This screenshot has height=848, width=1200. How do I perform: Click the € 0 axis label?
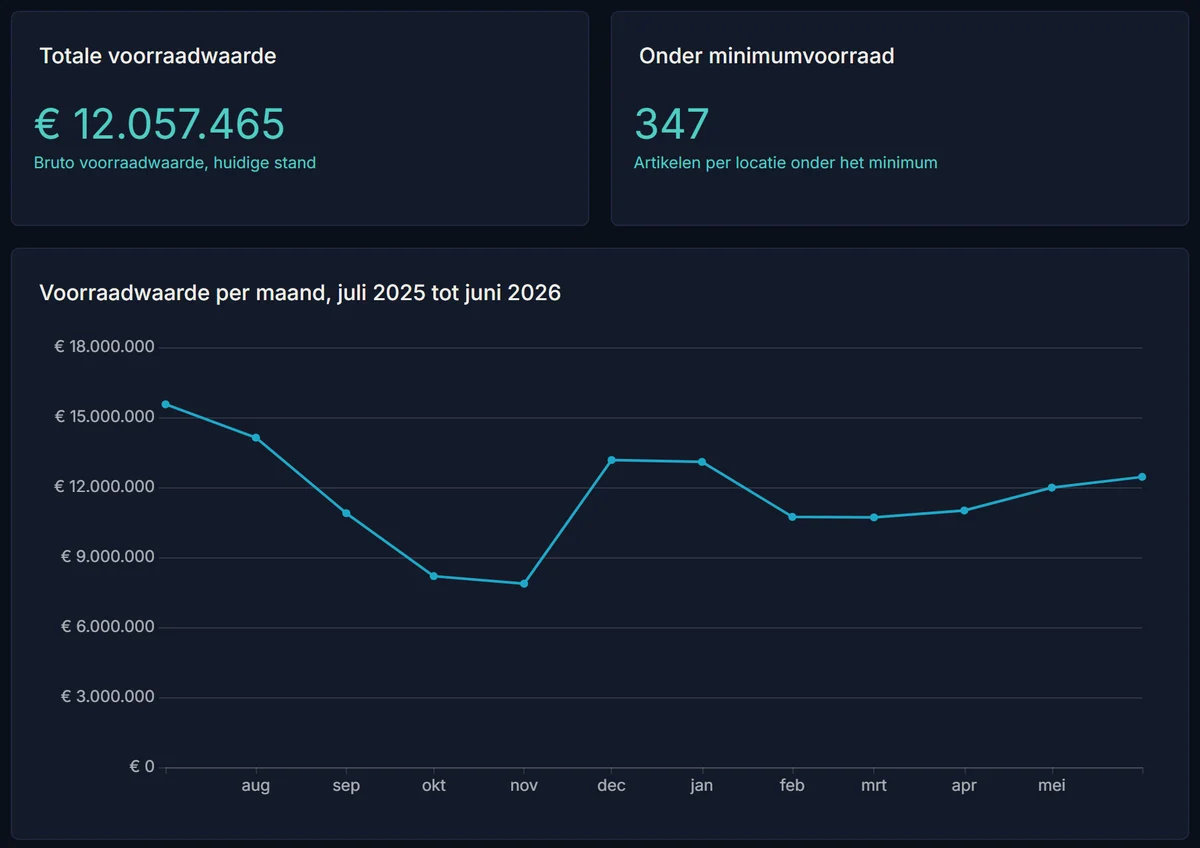(142, 767)
